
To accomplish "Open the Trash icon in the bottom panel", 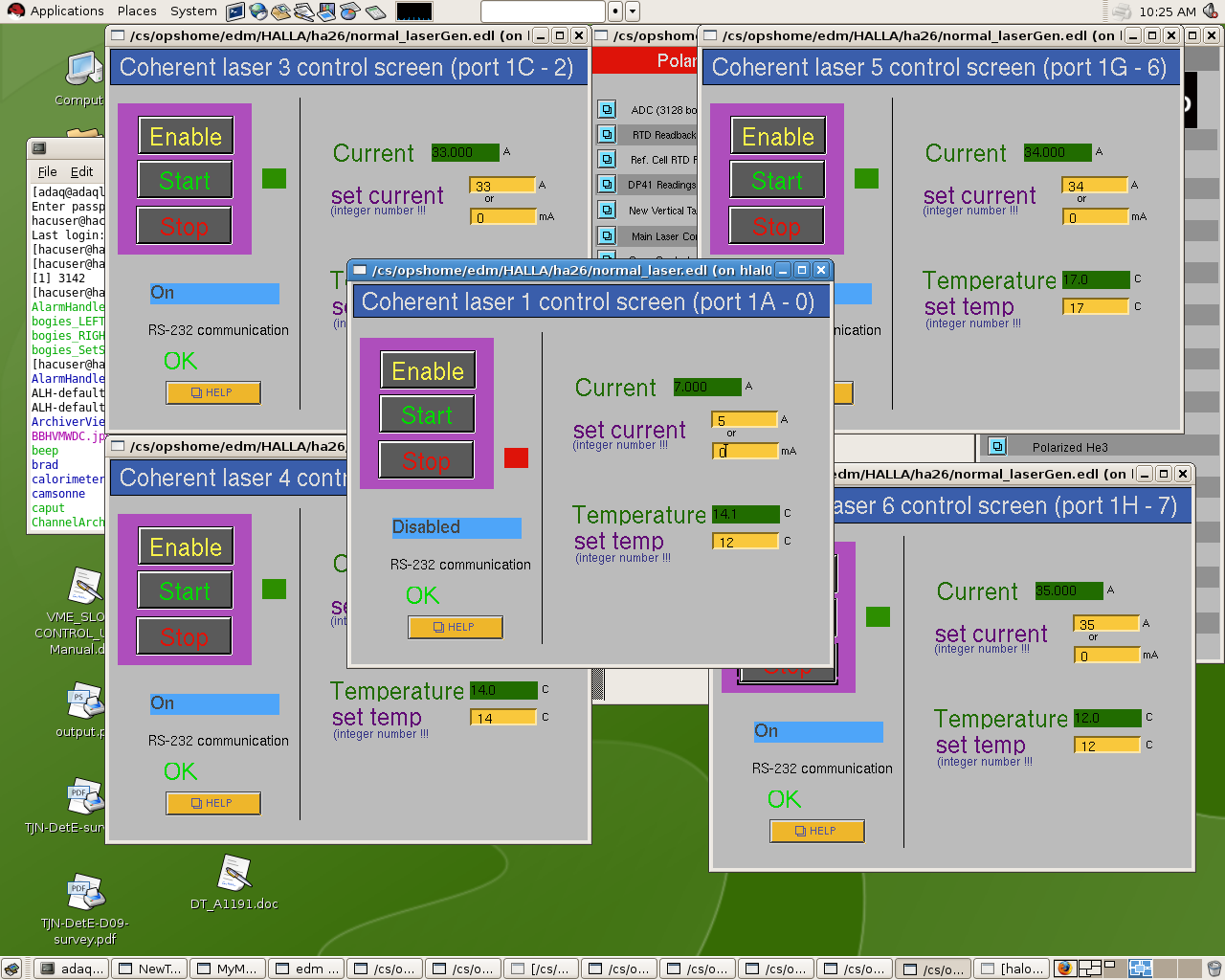I will click(x=1214, y=969).
